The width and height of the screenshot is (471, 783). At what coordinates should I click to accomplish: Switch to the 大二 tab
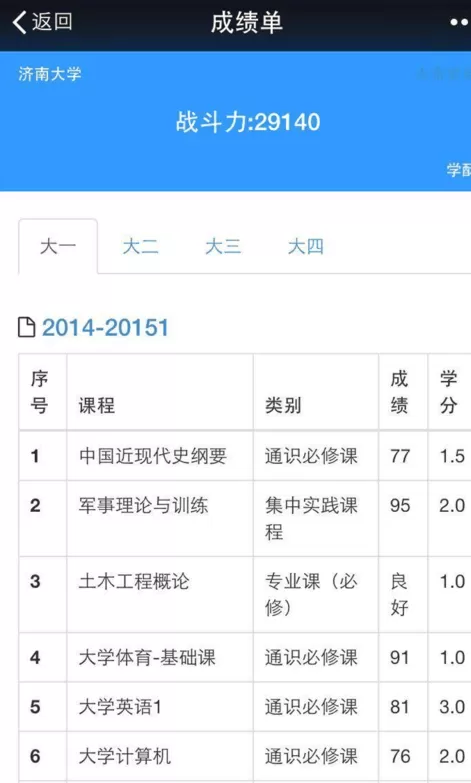coord(140,246)
